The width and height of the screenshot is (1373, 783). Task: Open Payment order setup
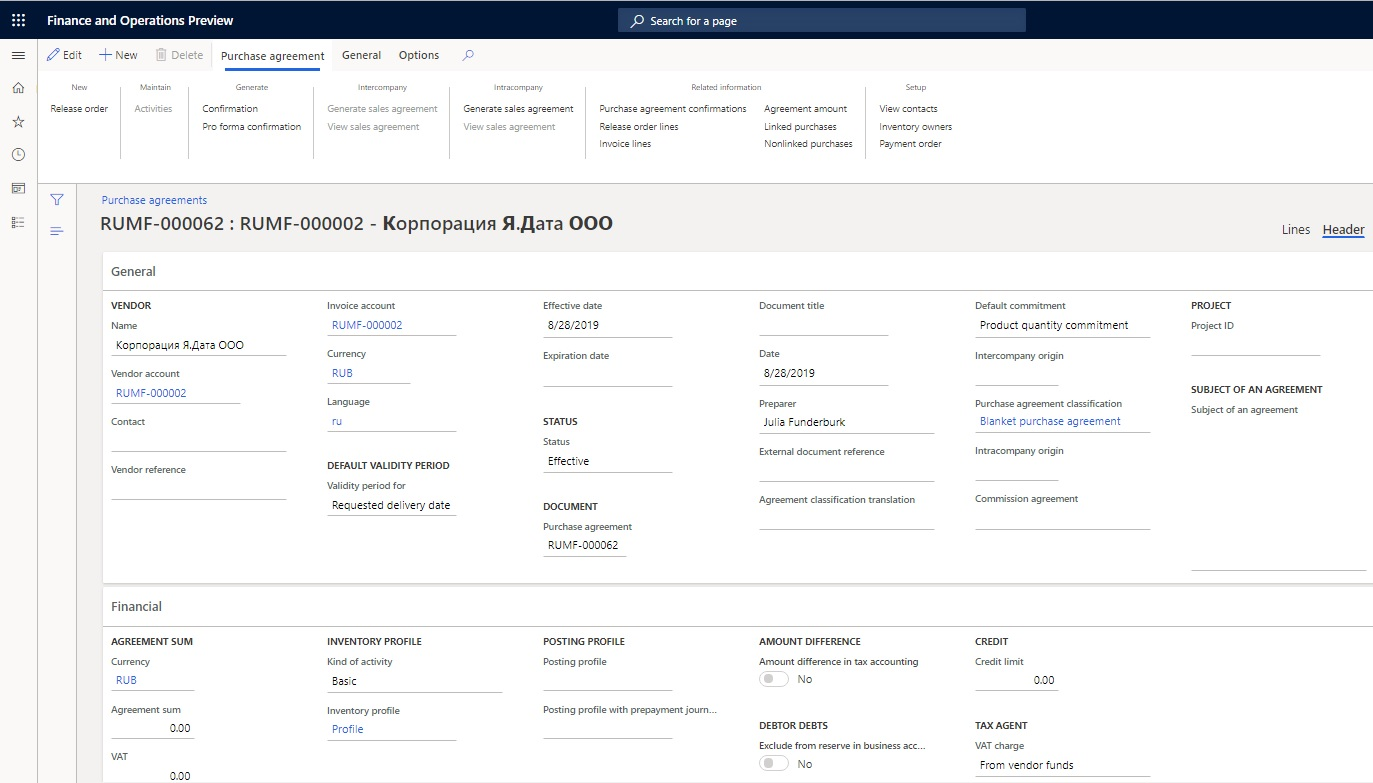tap(910, 144)
